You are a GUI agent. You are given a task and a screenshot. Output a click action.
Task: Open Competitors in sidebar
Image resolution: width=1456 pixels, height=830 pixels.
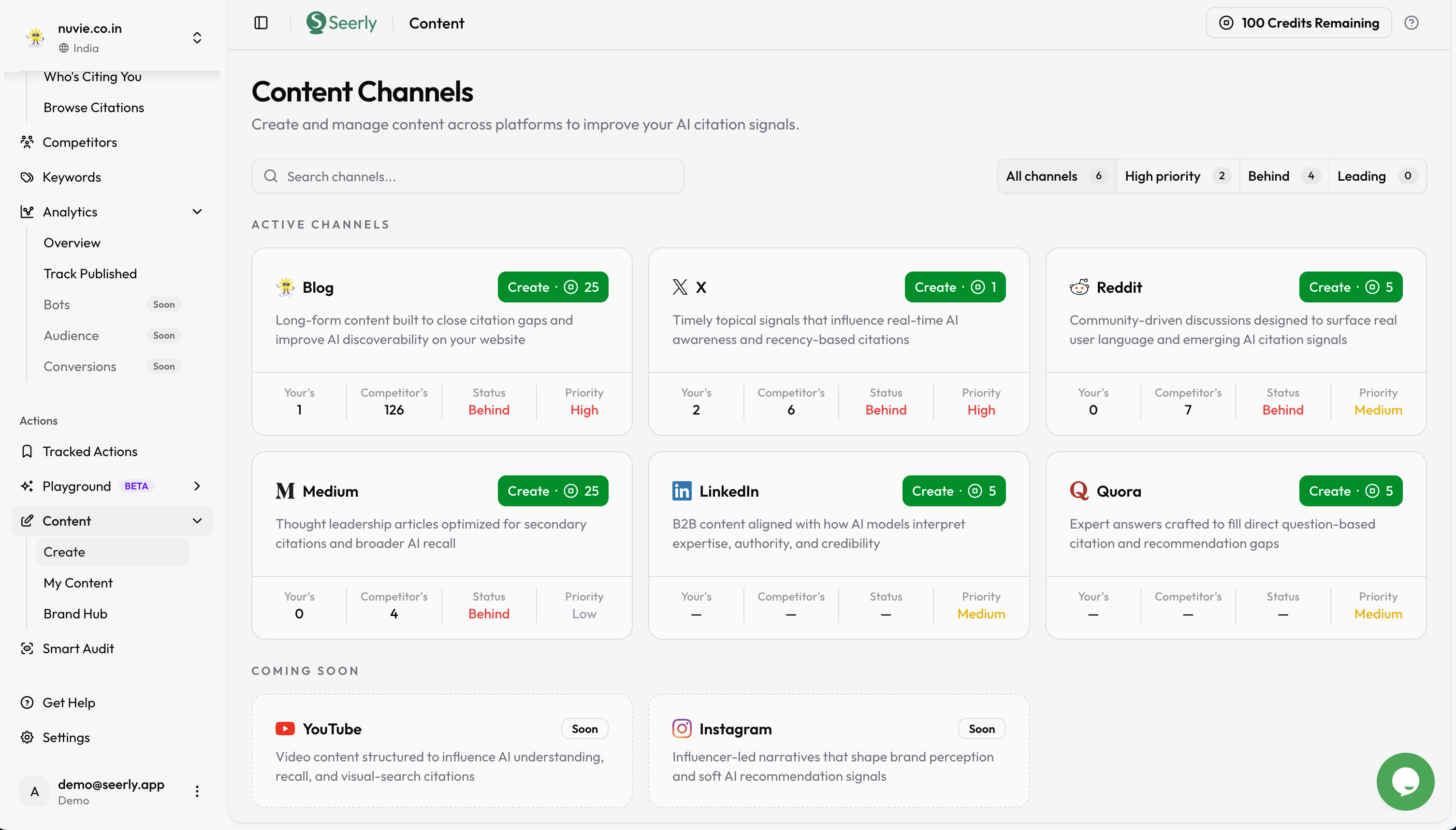tap(79, 142)
